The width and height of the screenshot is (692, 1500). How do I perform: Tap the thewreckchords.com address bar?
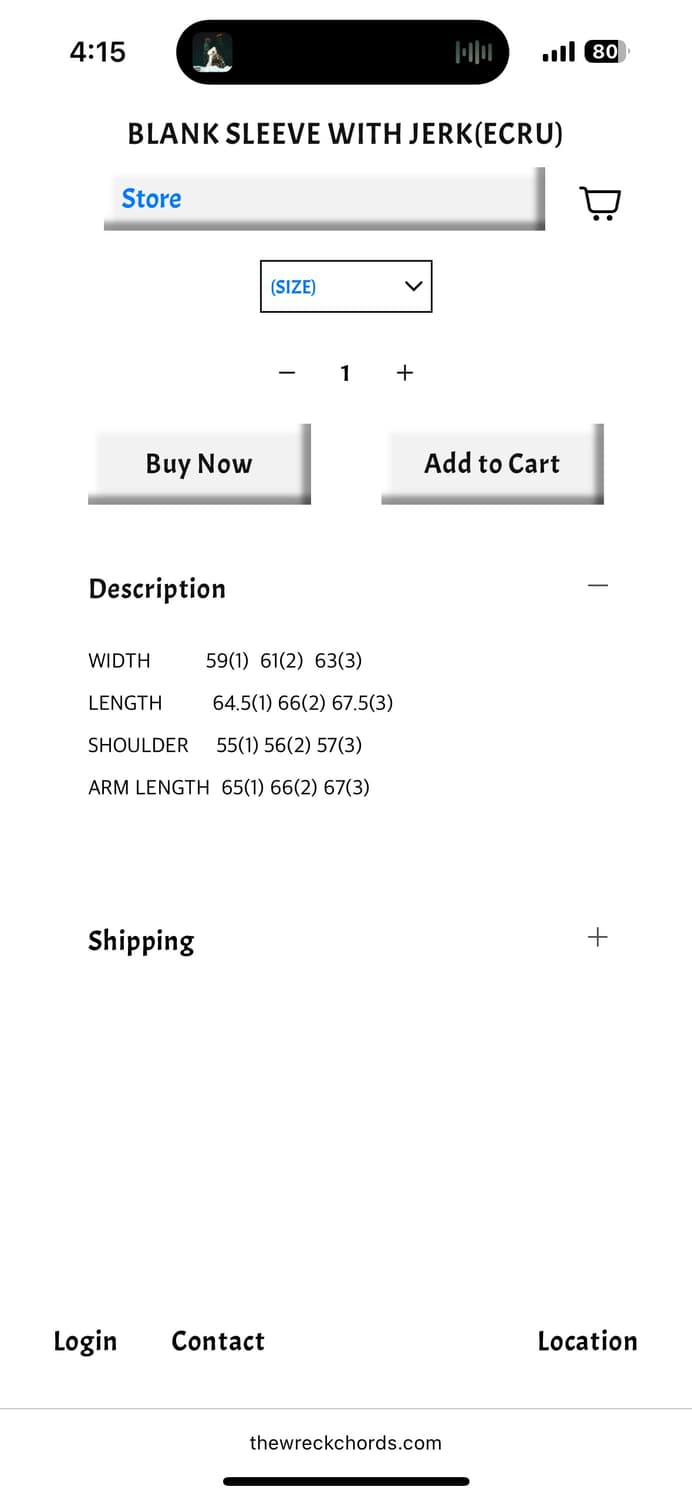(x=346, y=1443)
